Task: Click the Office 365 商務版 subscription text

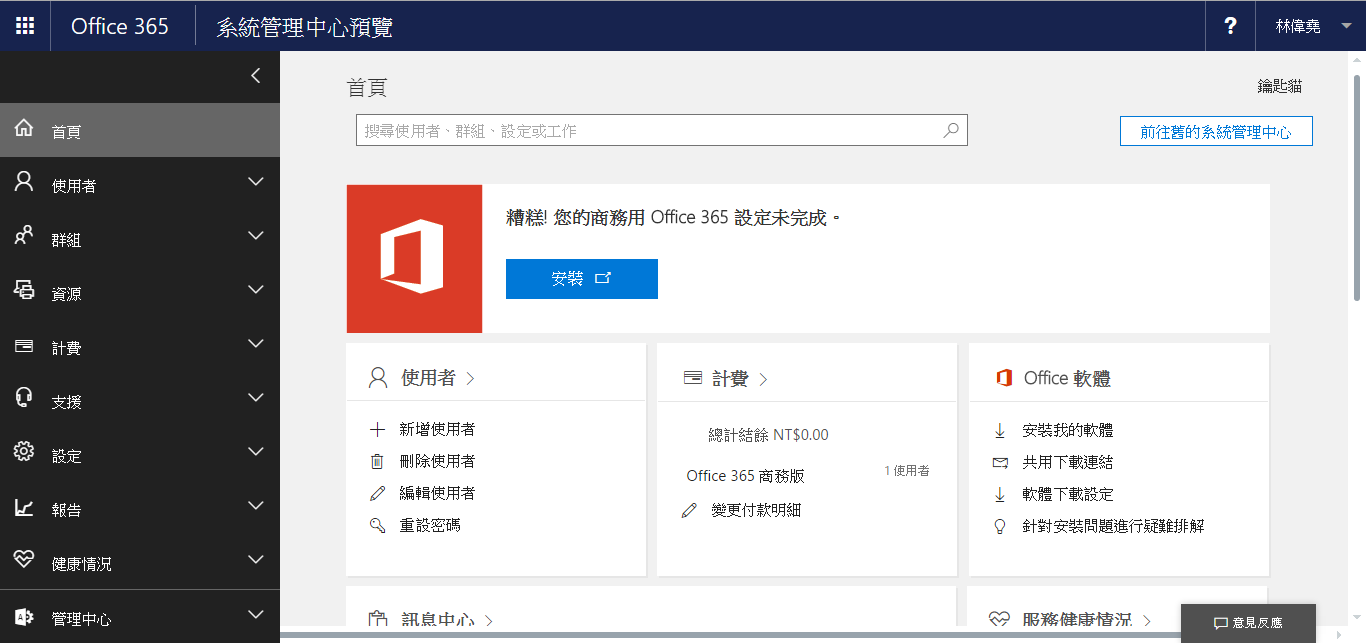Action: coord(745,476)
